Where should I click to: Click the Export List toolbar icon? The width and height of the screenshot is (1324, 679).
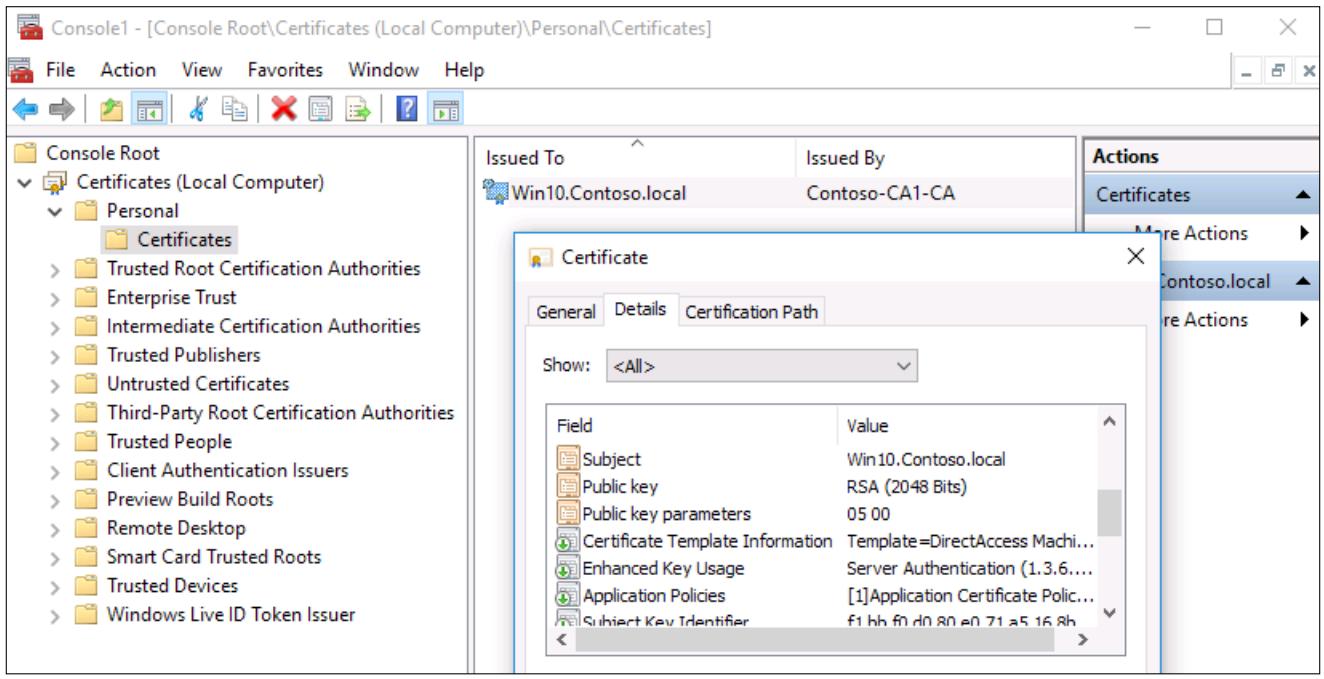tap(358, 109)
